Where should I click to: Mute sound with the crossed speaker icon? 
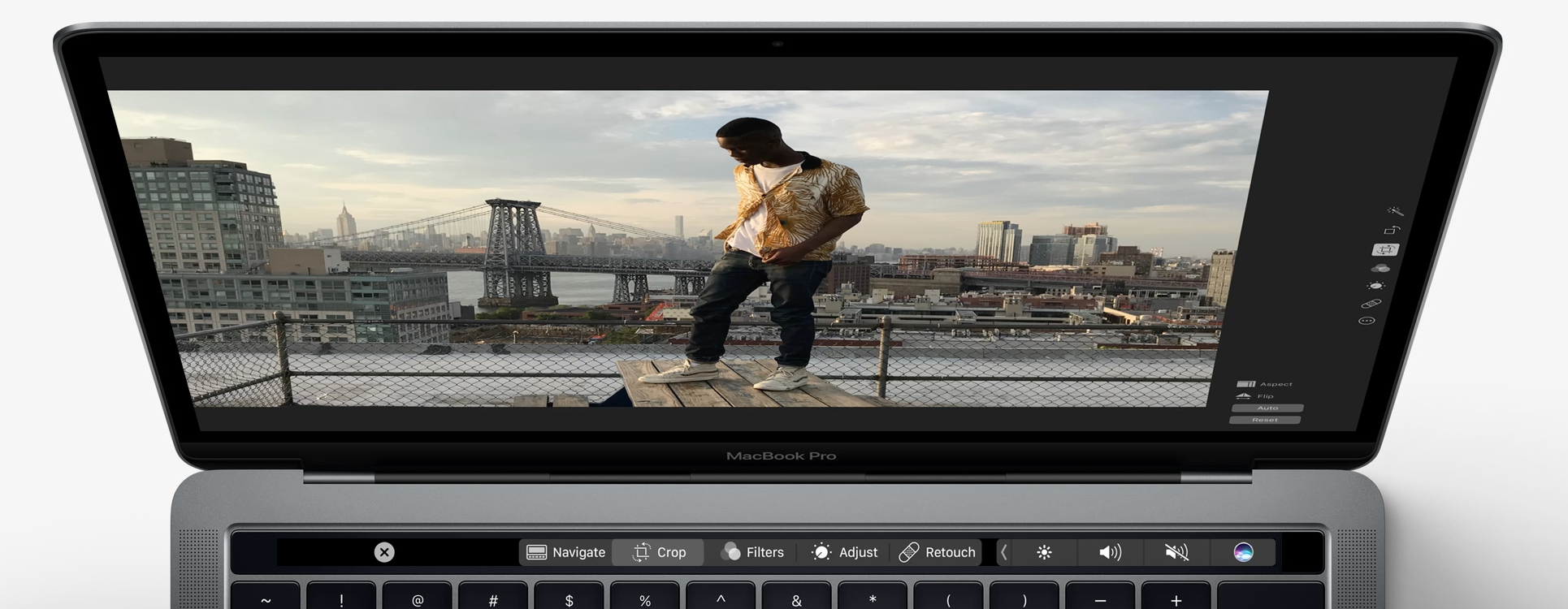coord(1176,552)
